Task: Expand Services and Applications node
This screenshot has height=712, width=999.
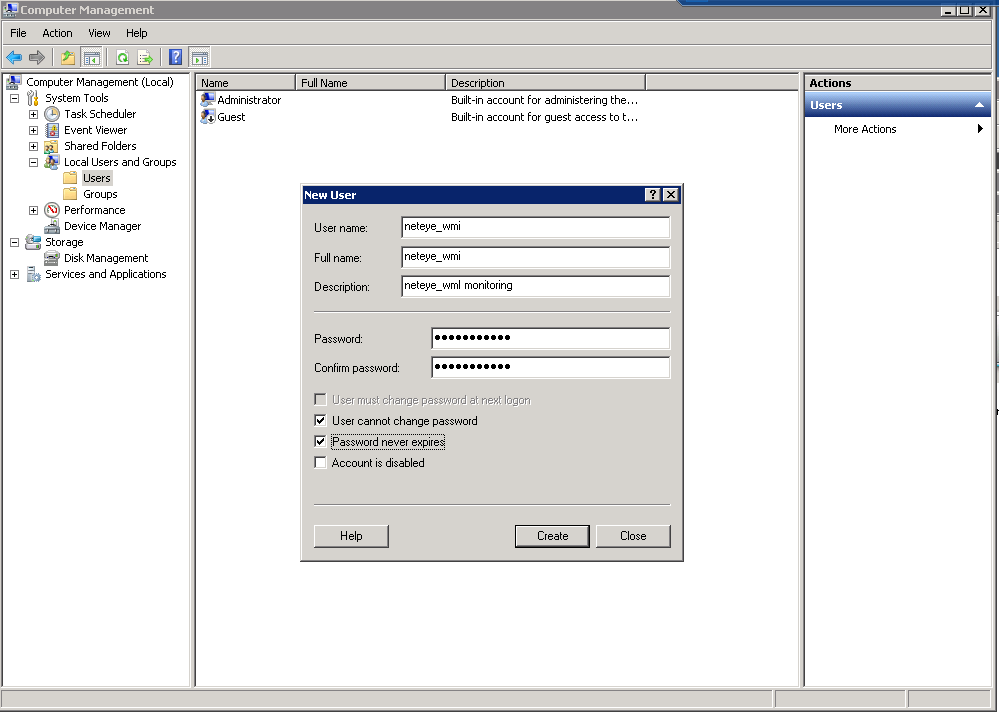Action: pos(15,274)
